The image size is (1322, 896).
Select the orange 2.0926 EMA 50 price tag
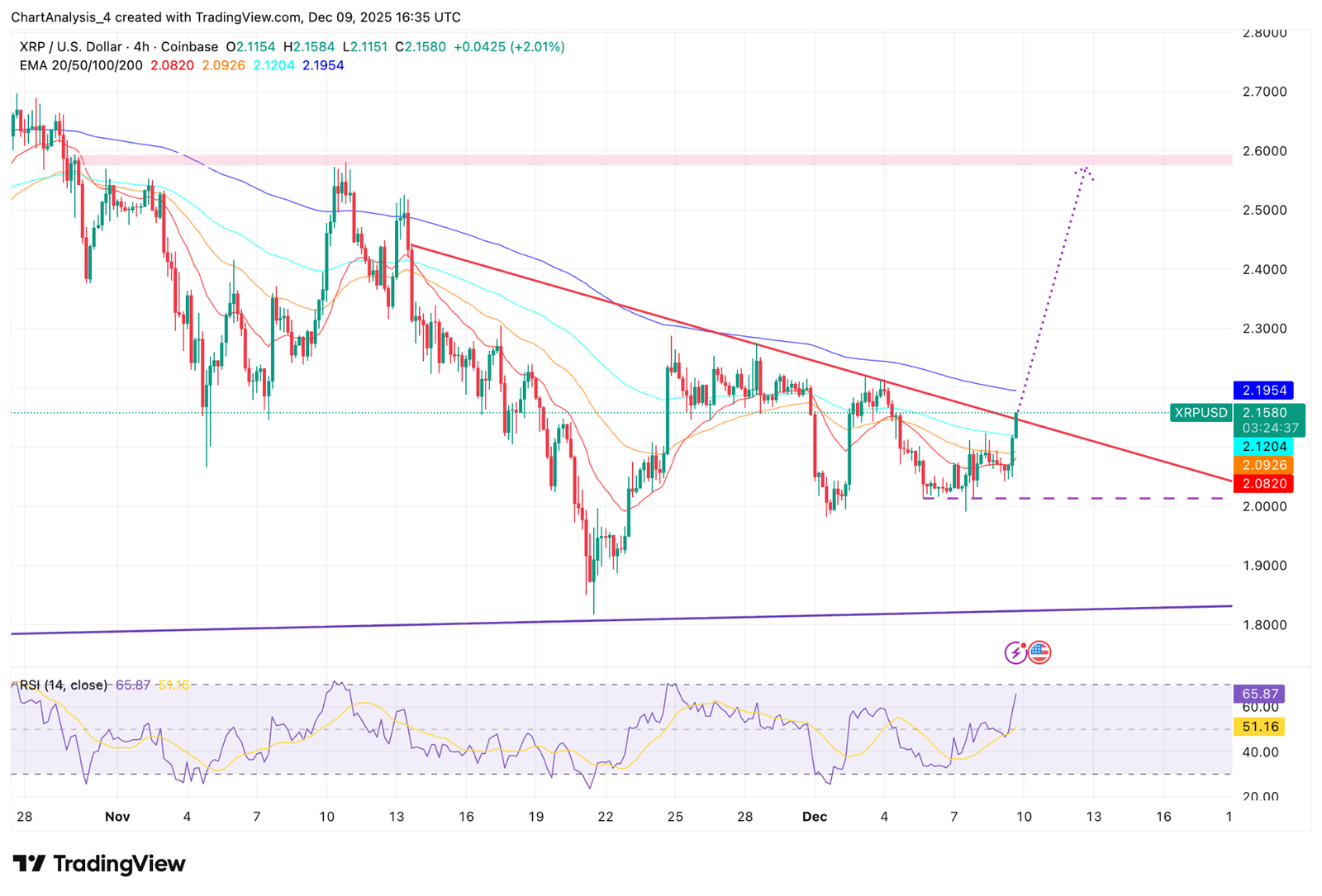(x=1263, y=465)
